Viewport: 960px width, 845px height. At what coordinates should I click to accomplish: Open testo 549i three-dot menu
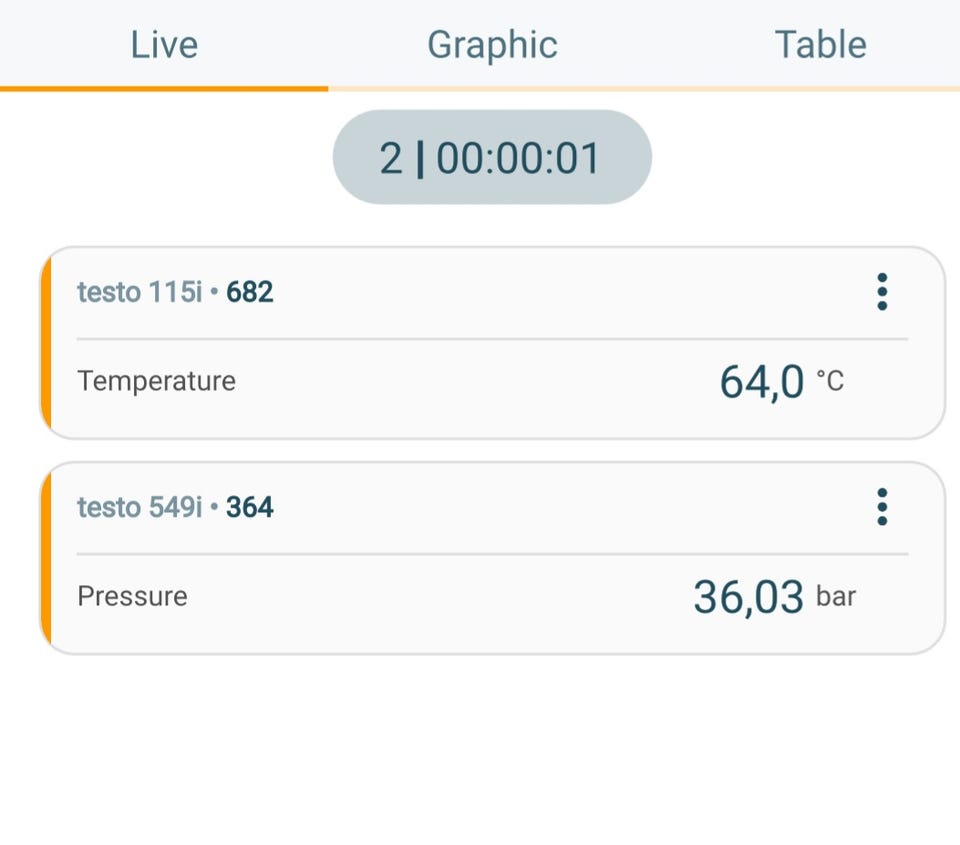pos(882,507)
